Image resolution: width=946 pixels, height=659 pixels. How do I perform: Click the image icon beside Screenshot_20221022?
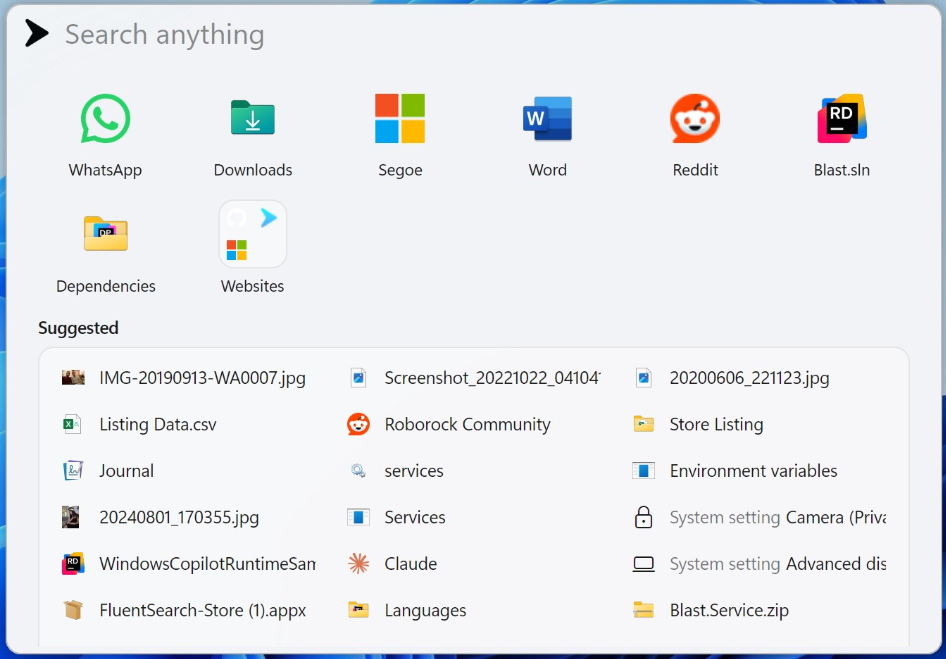358,378
